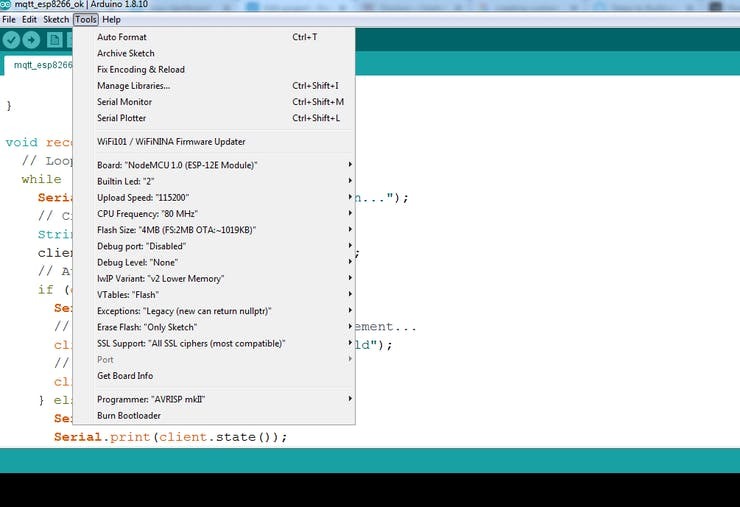740x507 pixels.
Task: Click the New sketch page icon
Action: pyautogui.click(x=54, y=40)
